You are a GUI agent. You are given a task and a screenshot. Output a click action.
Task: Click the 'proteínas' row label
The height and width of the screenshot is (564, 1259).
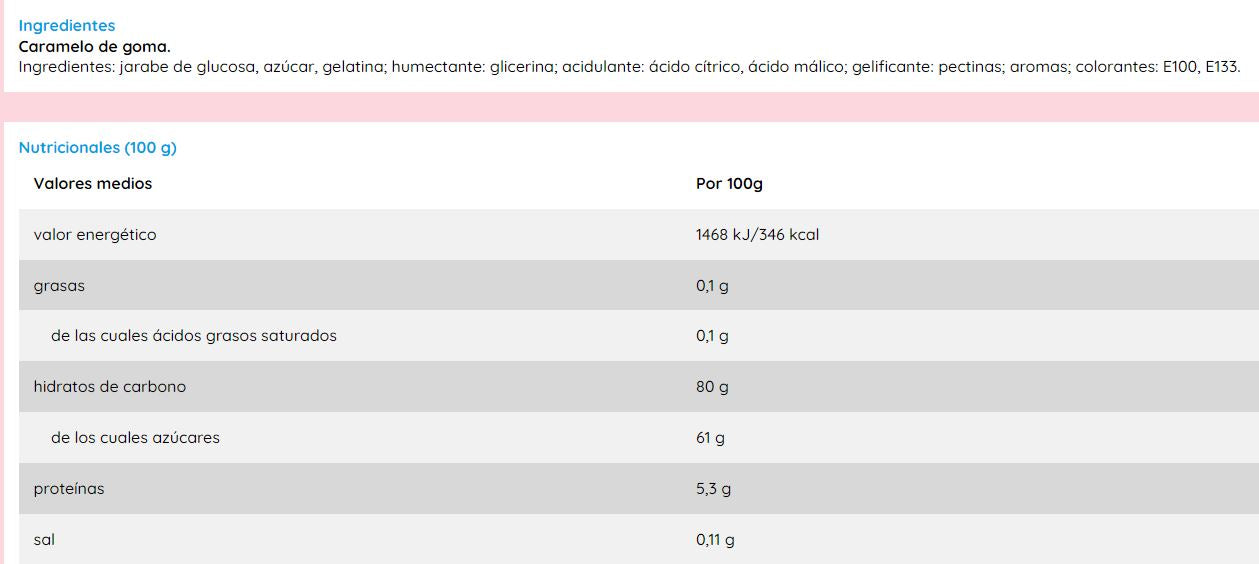point(69,489)
